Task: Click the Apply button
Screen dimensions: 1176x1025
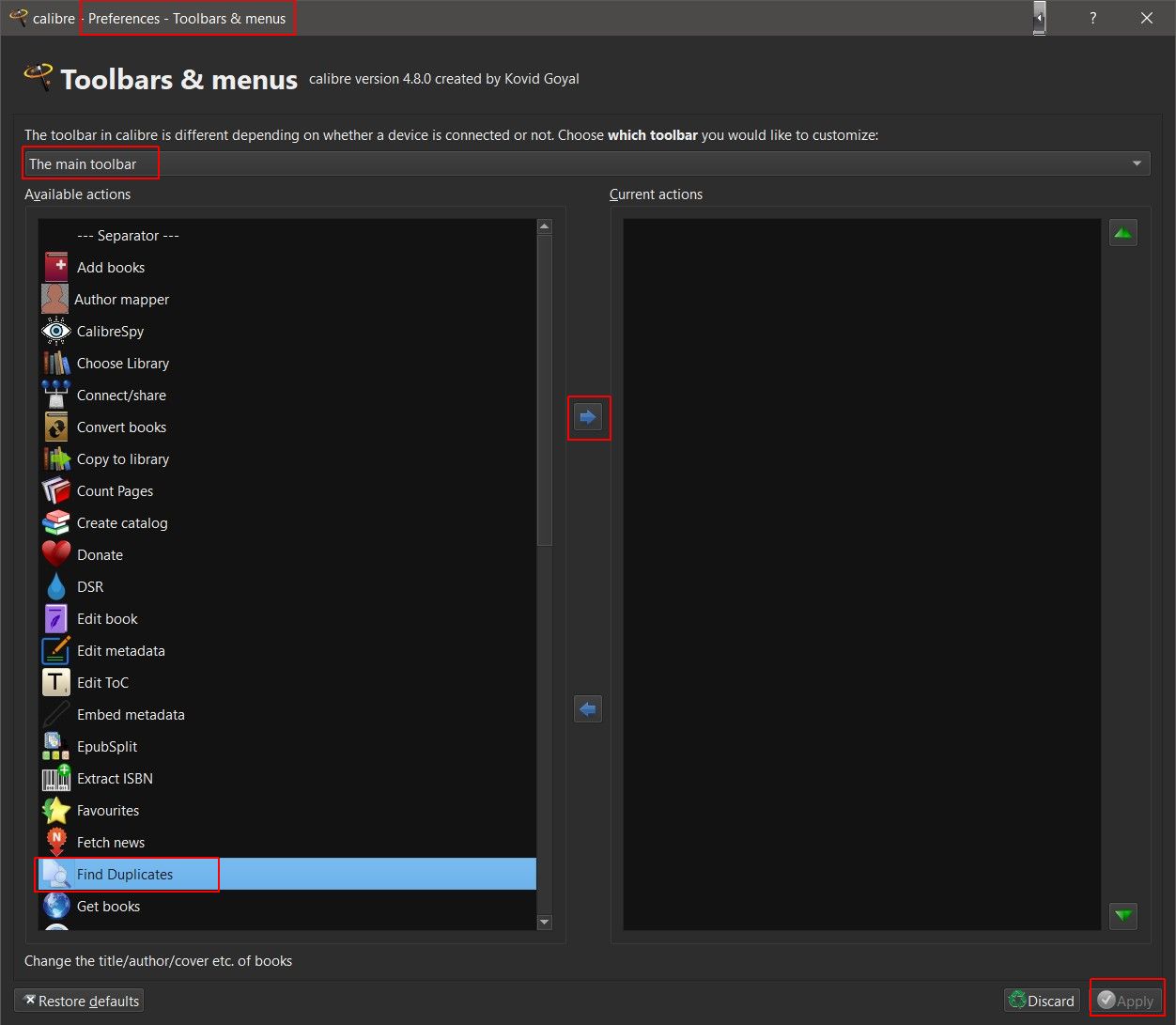Action: (x=1126, y=1001)
